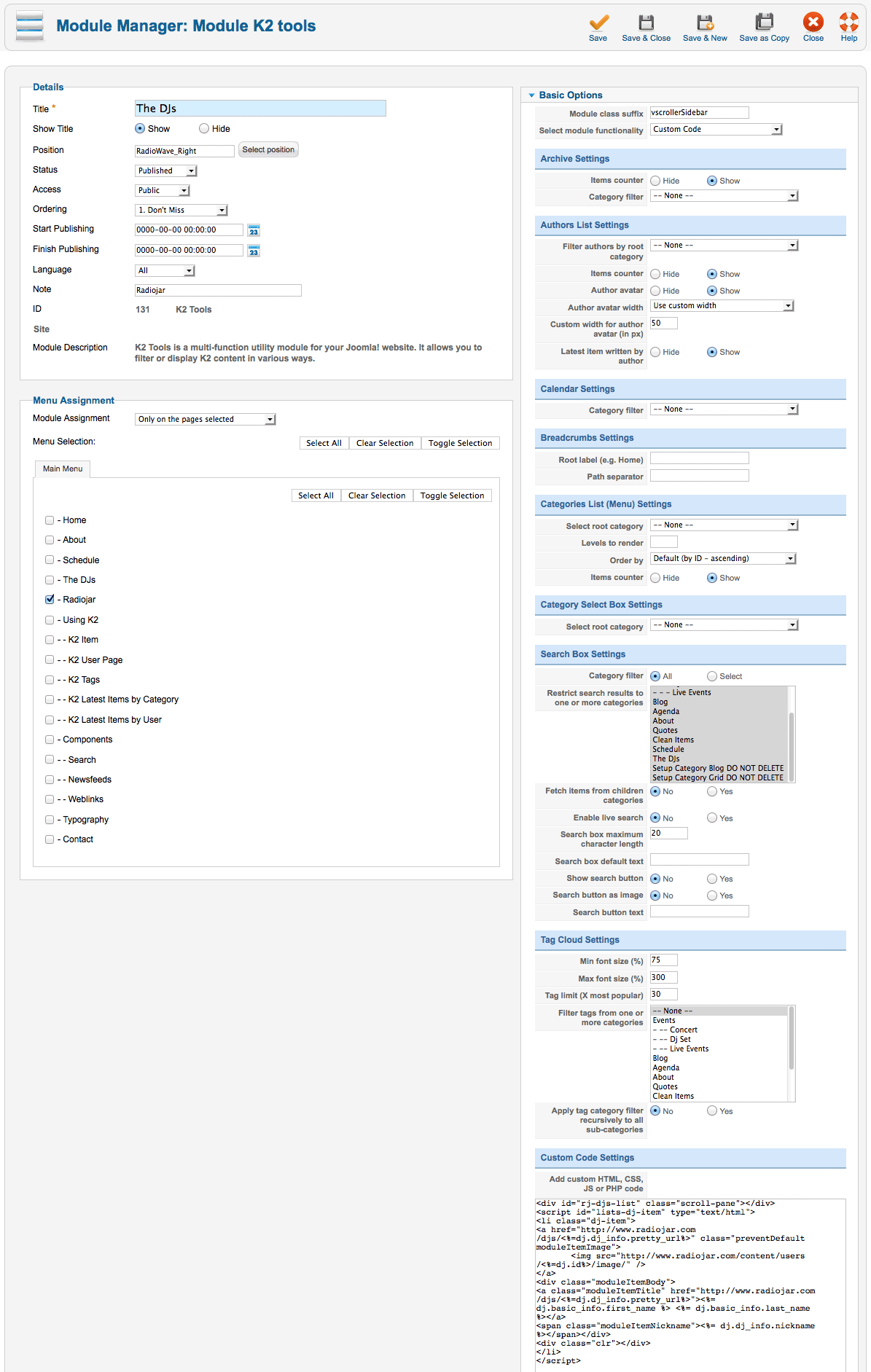Select None in filter tags list
The width and height of the screenshot is (871, 1372).
(719, 1011)
